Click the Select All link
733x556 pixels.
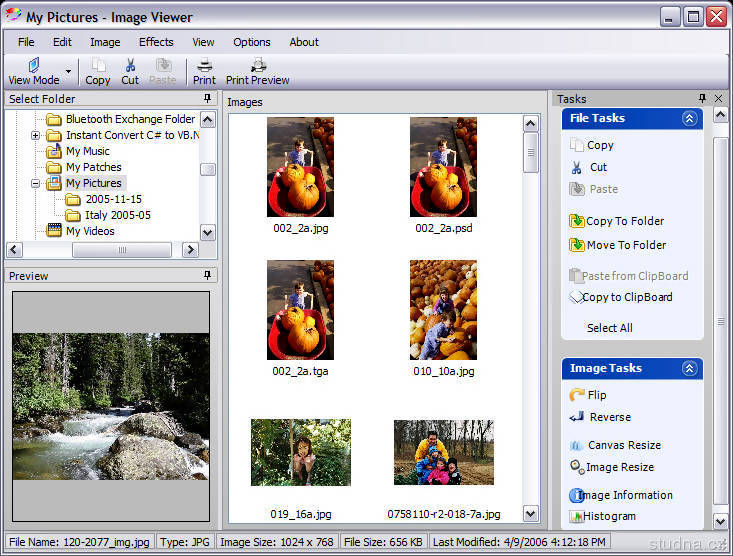[609, 328]
